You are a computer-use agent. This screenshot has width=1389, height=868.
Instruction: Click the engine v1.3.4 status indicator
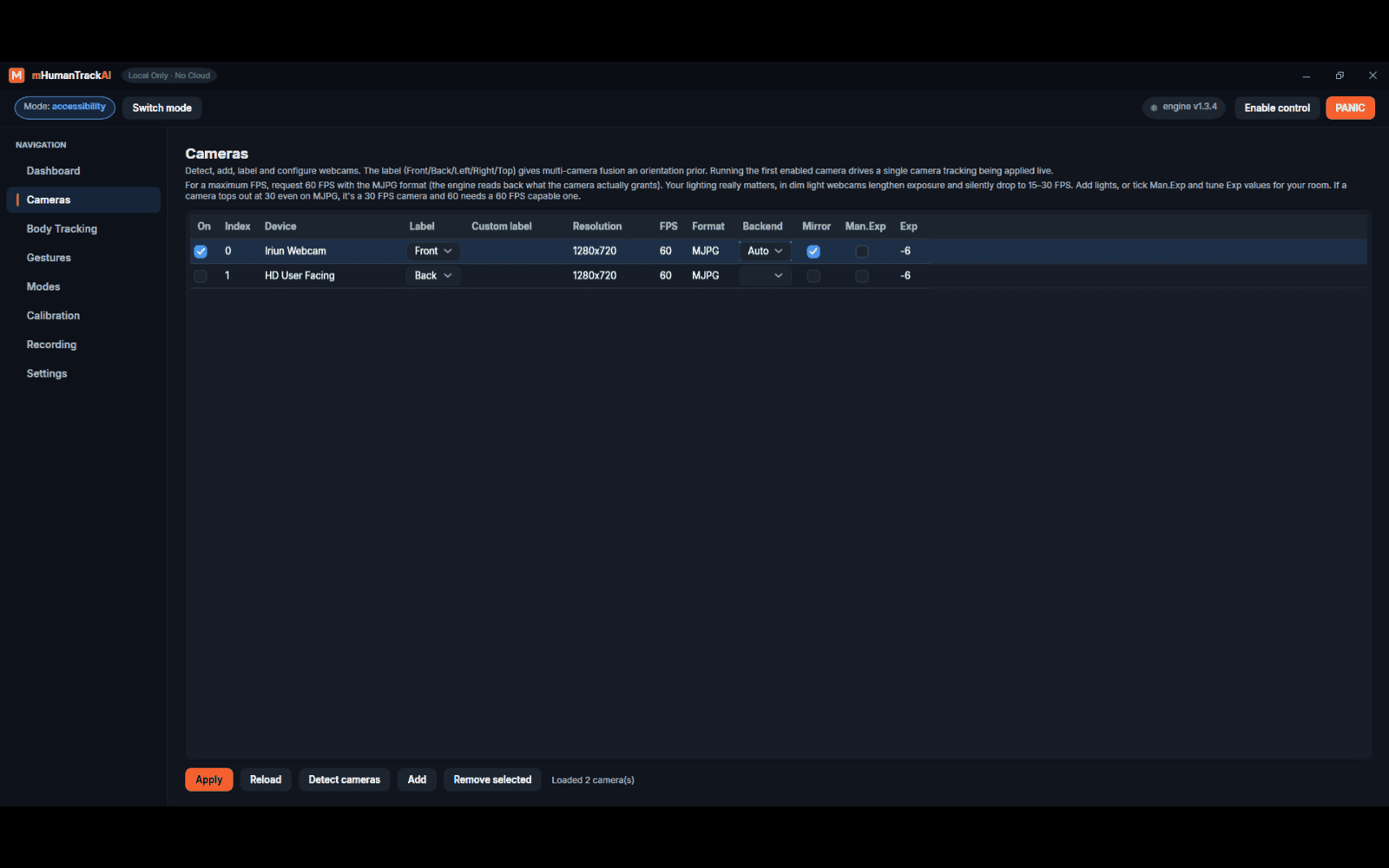[x=1184, y=108]
